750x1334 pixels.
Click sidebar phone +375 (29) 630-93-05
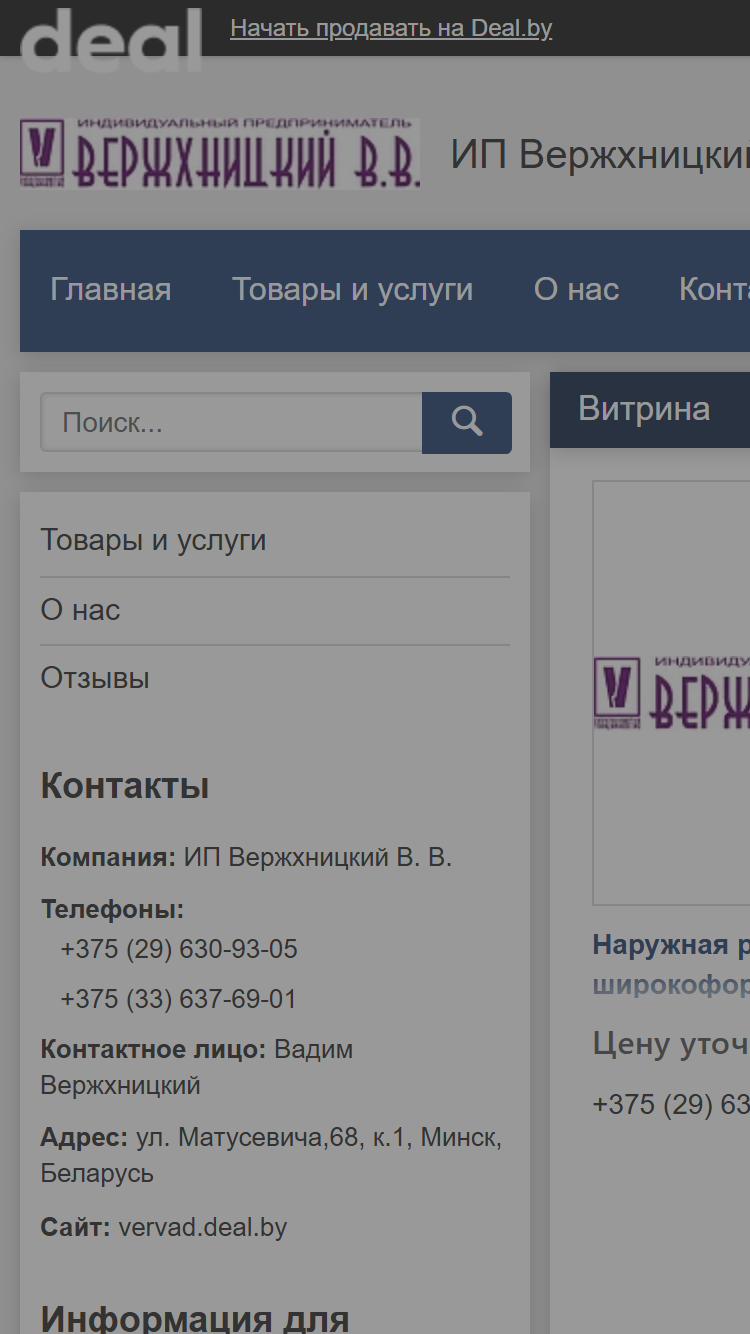tap(179, 949)
